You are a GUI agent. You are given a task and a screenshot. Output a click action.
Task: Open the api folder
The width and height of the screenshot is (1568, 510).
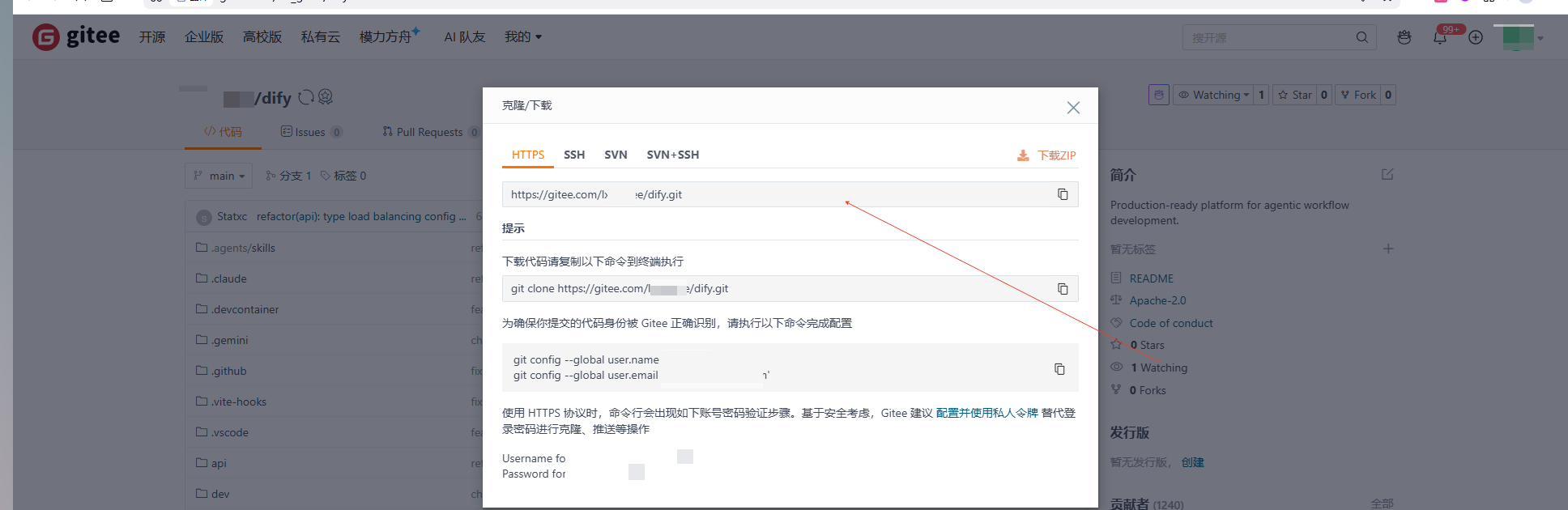(x=211, y=463)
